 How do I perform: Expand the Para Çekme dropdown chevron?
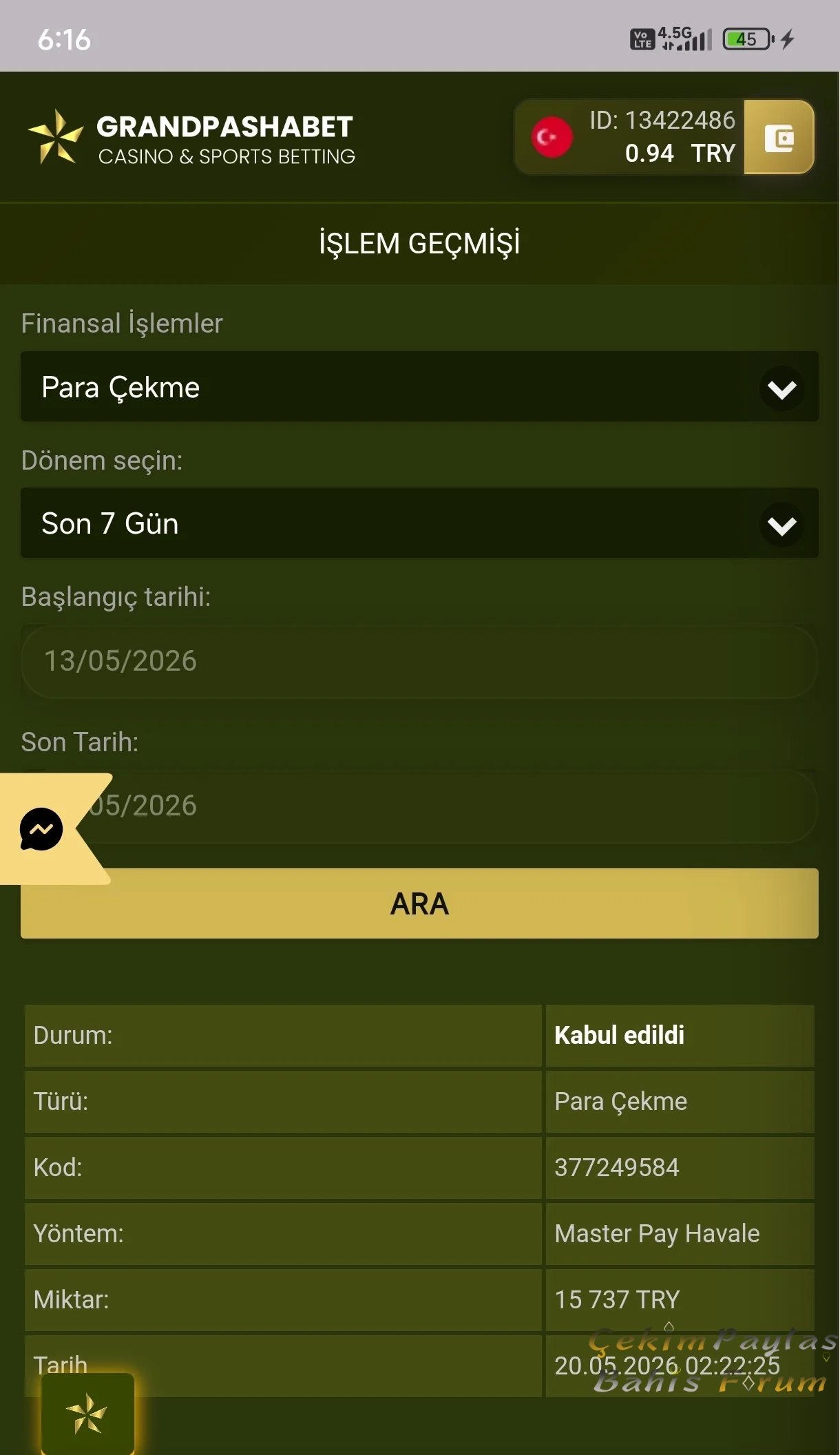point(781,389)
